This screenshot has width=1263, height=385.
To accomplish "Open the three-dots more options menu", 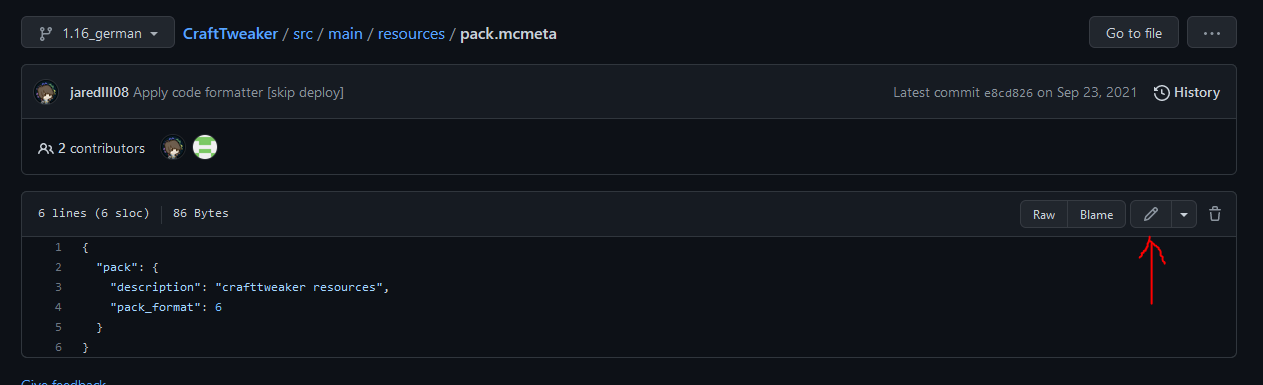I will [1212, 33].
